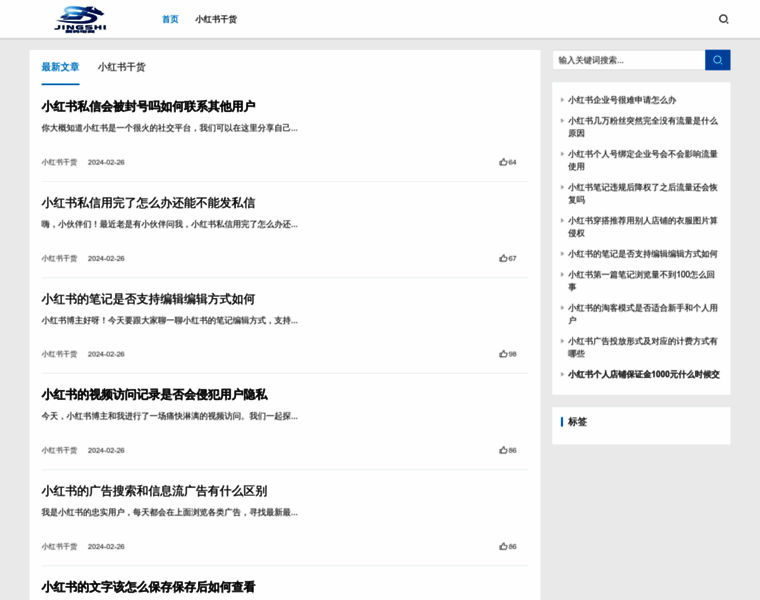Click the excerpt 嗨，小伙伴们！最近老是有小伙伴问我
Viewport: 760px width, 600px height.
coord(170,224)
